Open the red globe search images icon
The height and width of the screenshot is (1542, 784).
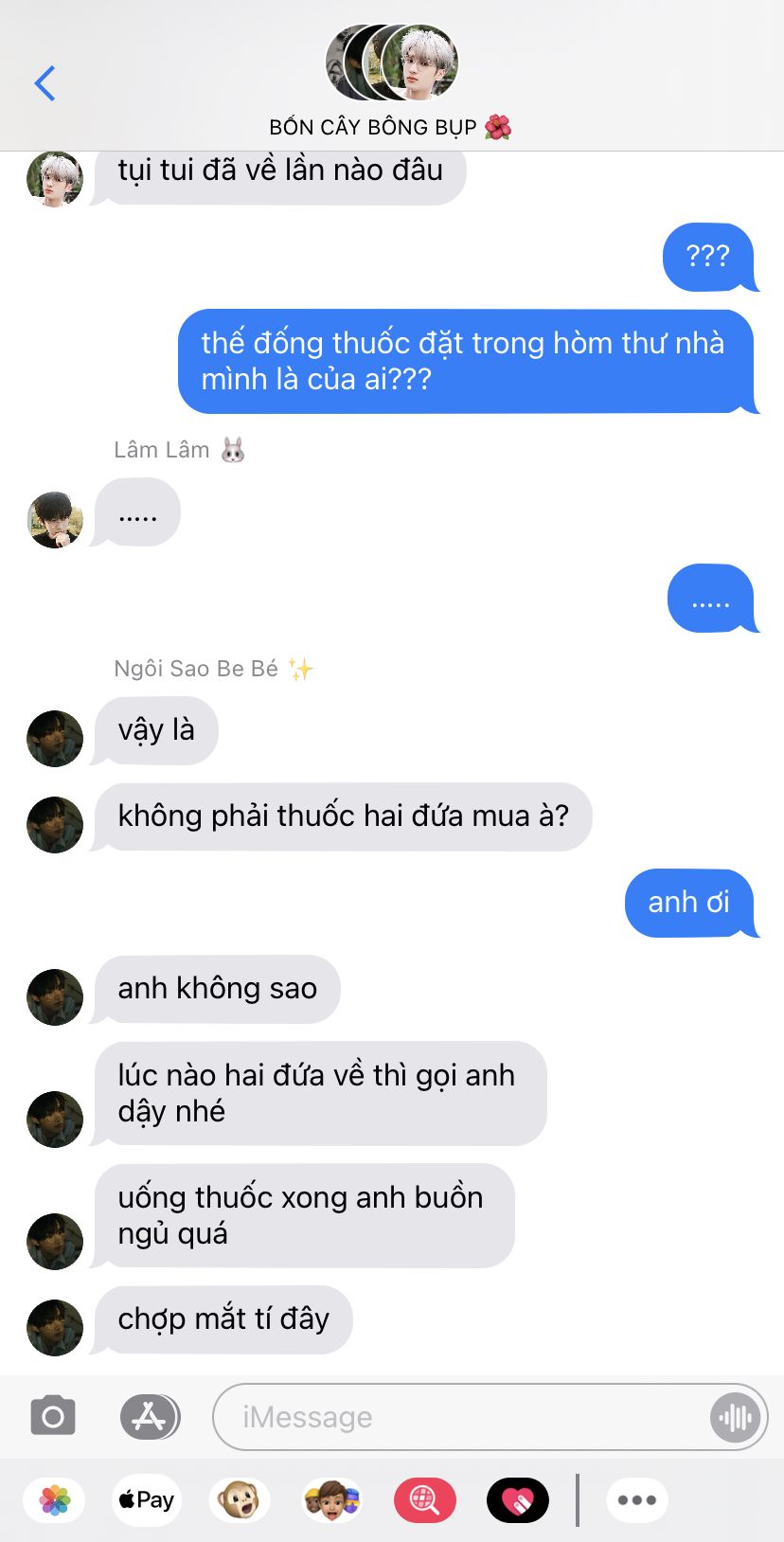(424, 1500)
